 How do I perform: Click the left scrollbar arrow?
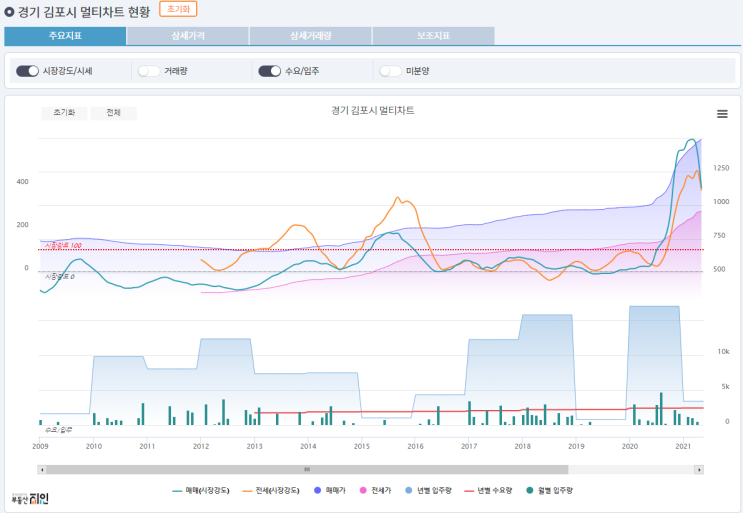click(42, 469)
